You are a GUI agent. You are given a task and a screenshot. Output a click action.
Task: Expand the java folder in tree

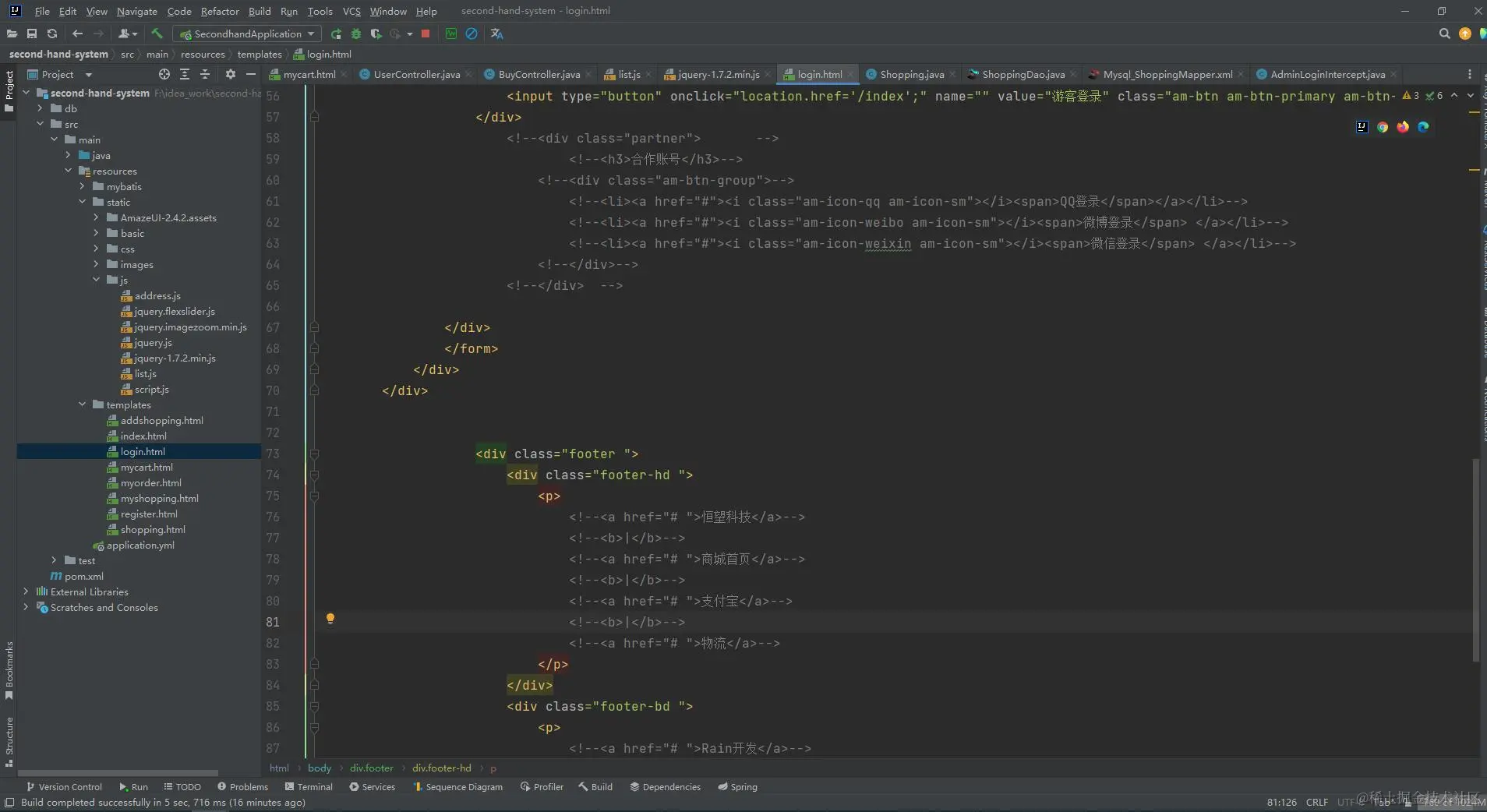tap(69, 155)
